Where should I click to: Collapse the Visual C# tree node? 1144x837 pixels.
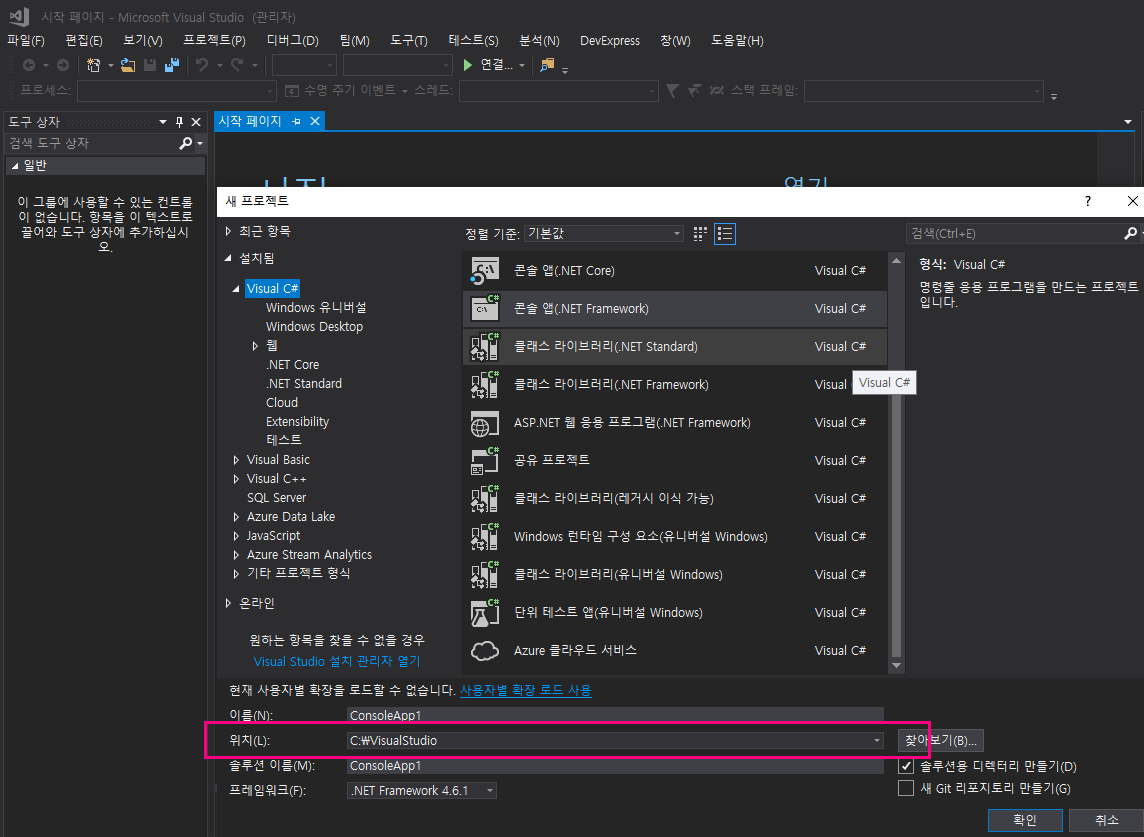(x=236, y=289)
